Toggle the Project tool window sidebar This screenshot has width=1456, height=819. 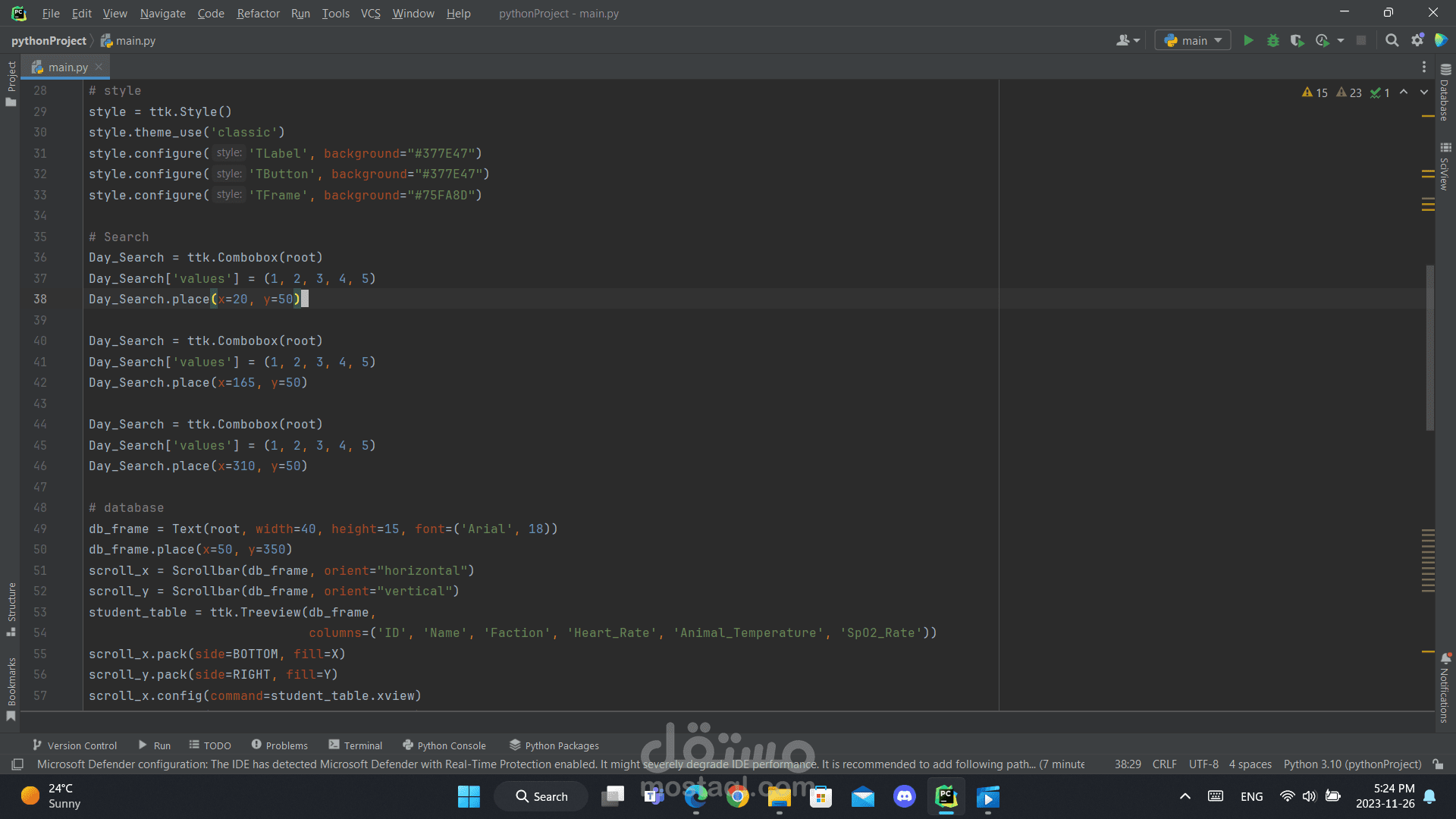11,83
